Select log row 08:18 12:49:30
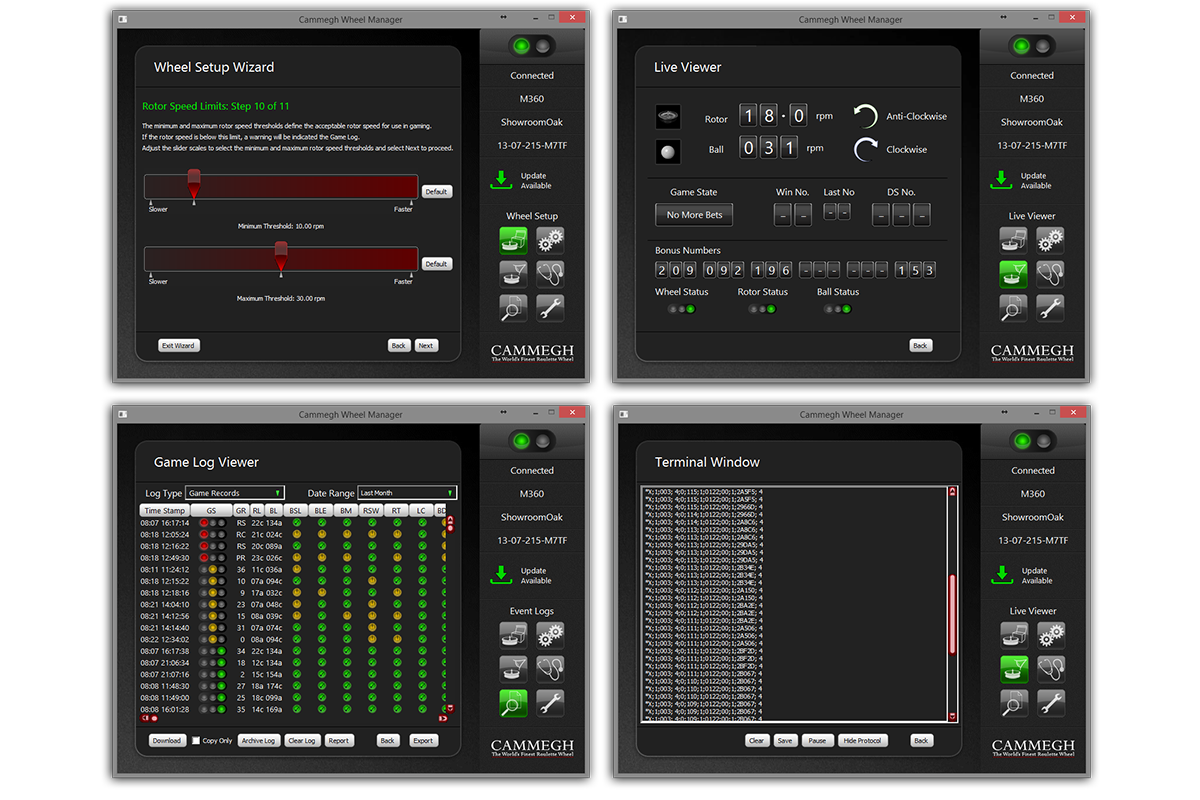 coord(293,558)
